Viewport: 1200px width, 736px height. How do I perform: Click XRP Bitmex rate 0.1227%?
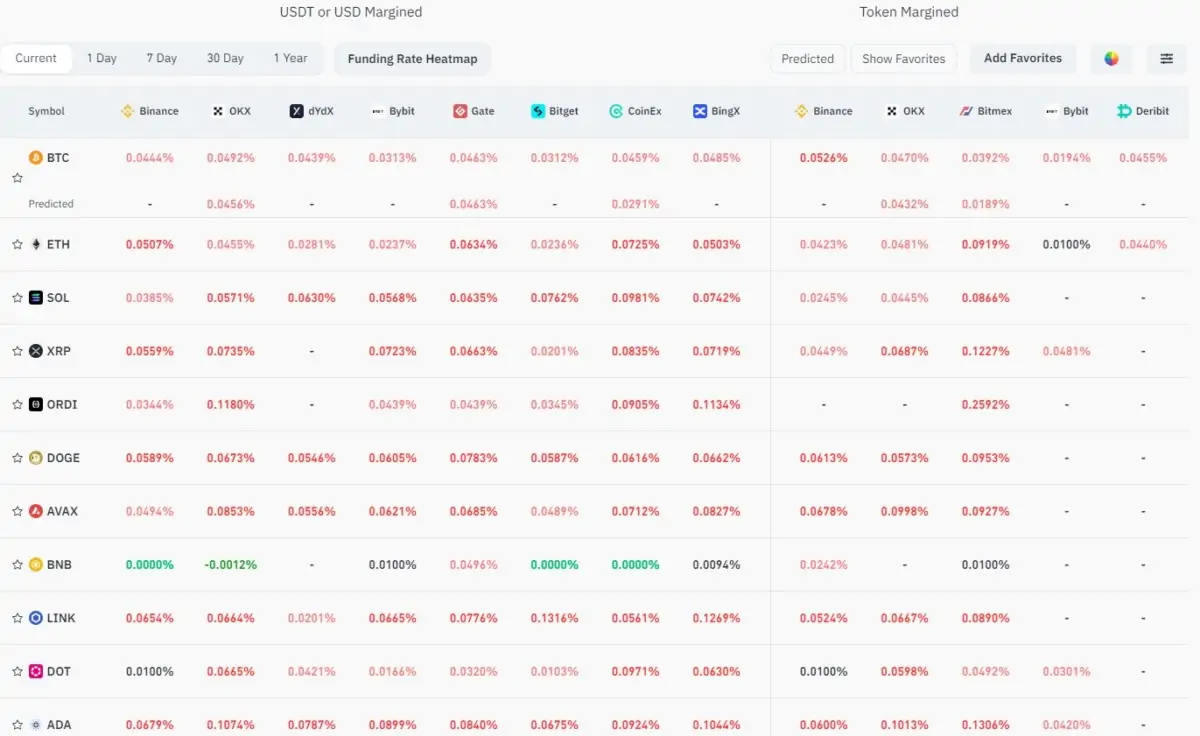point(986,351)
